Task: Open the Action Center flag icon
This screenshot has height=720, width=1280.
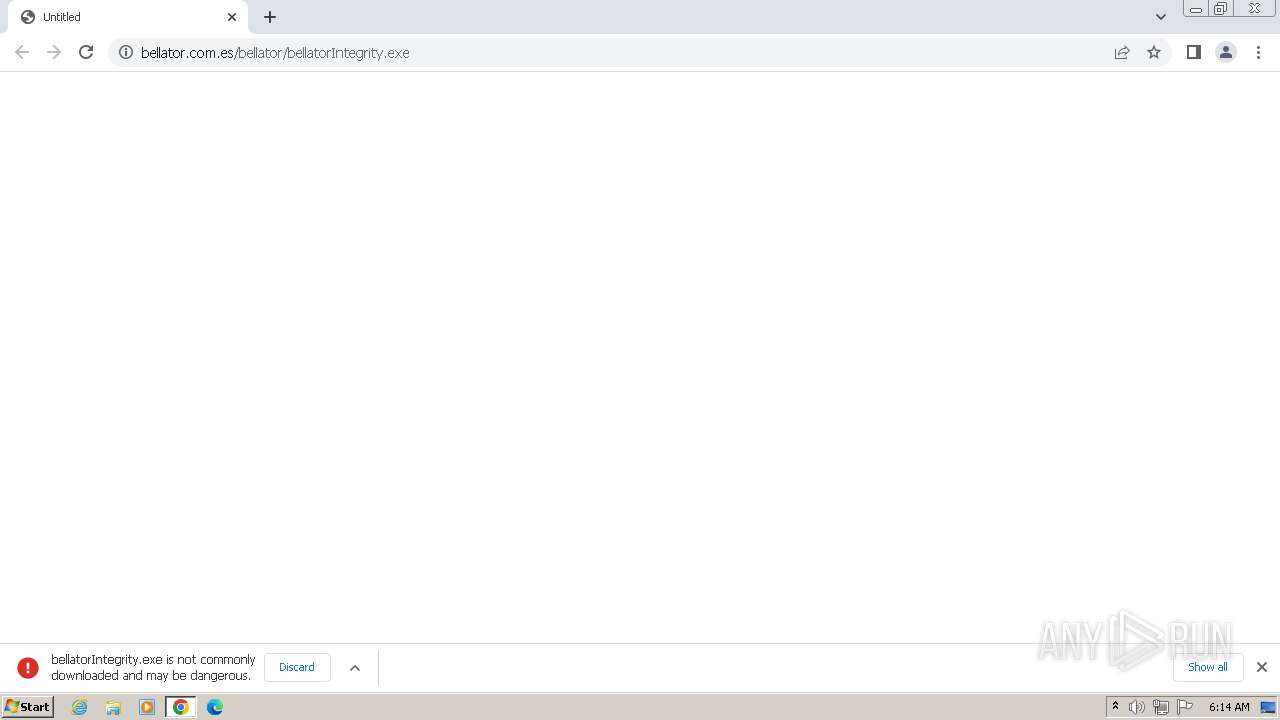Action: (x=1185, y=707)
